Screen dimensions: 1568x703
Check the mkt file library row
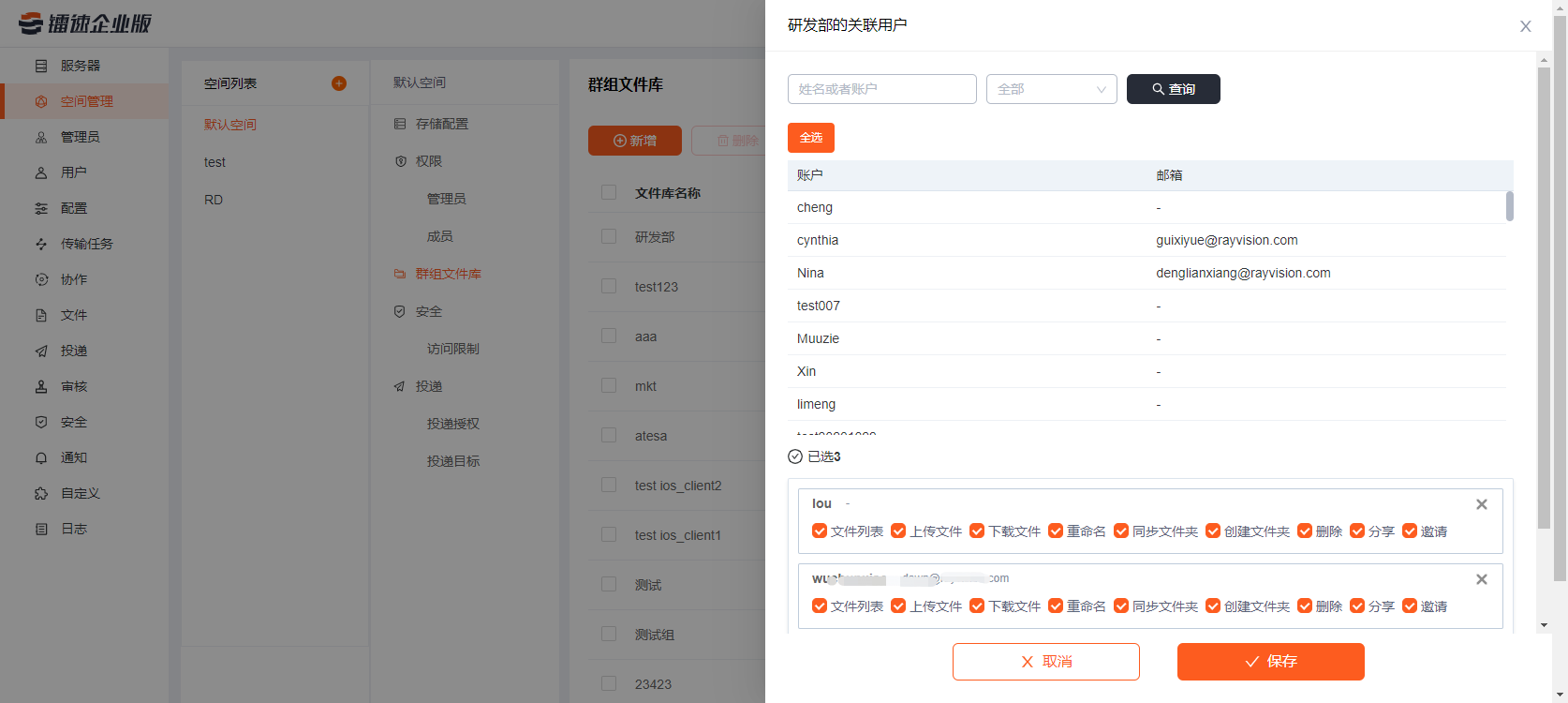coord(609,385)
